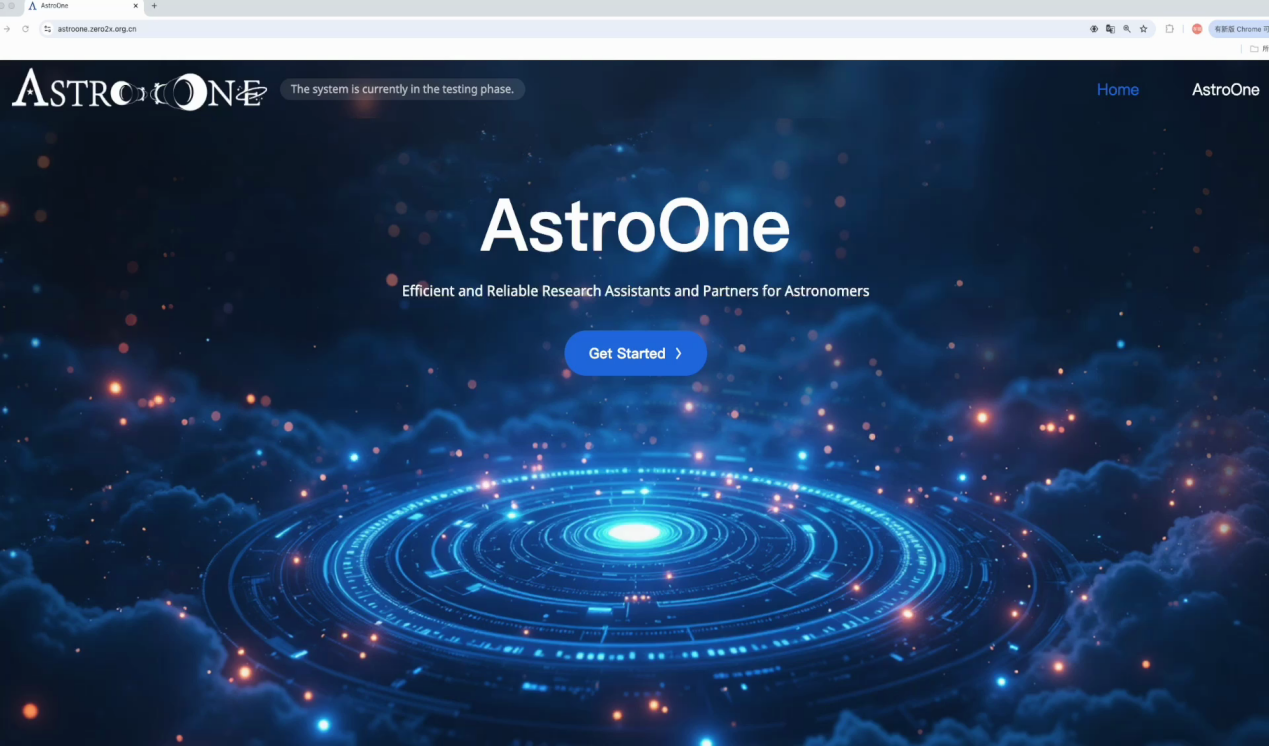
Task: Click the testing phase notice badge
Action: tap(402, 89)
